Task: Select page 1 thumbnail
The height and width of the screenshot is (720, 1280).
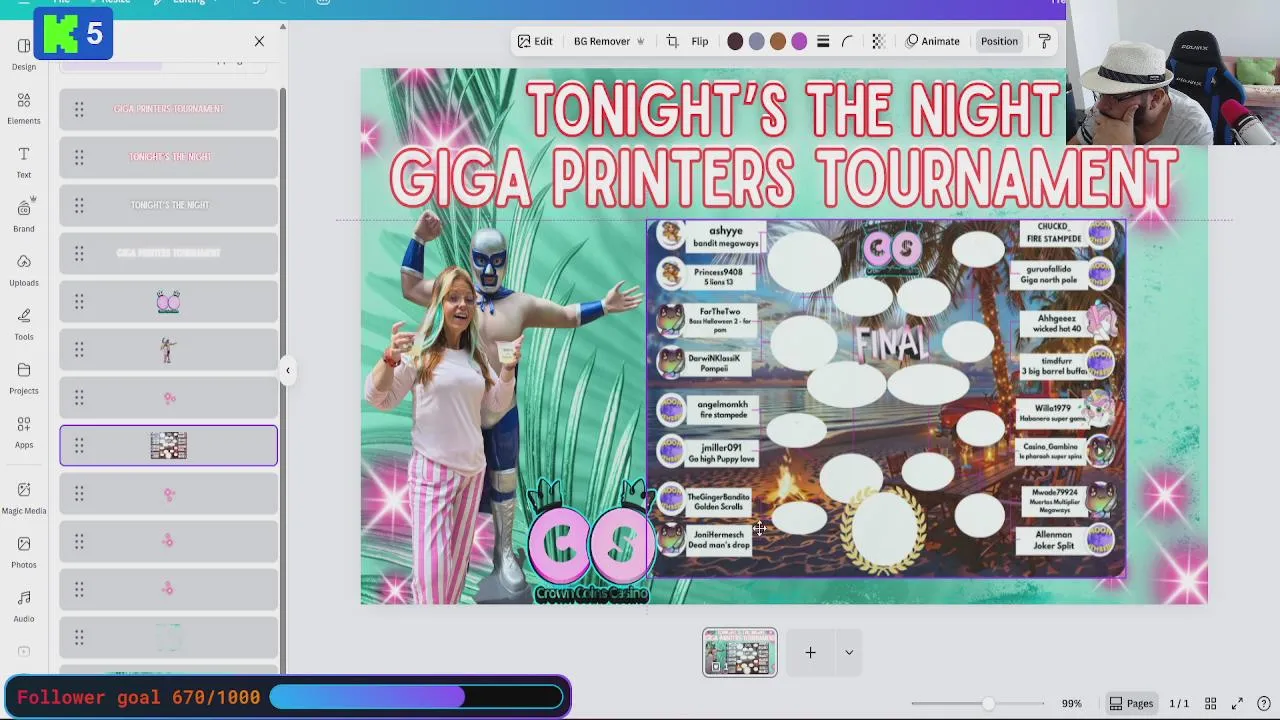Action: coord(740,652)
